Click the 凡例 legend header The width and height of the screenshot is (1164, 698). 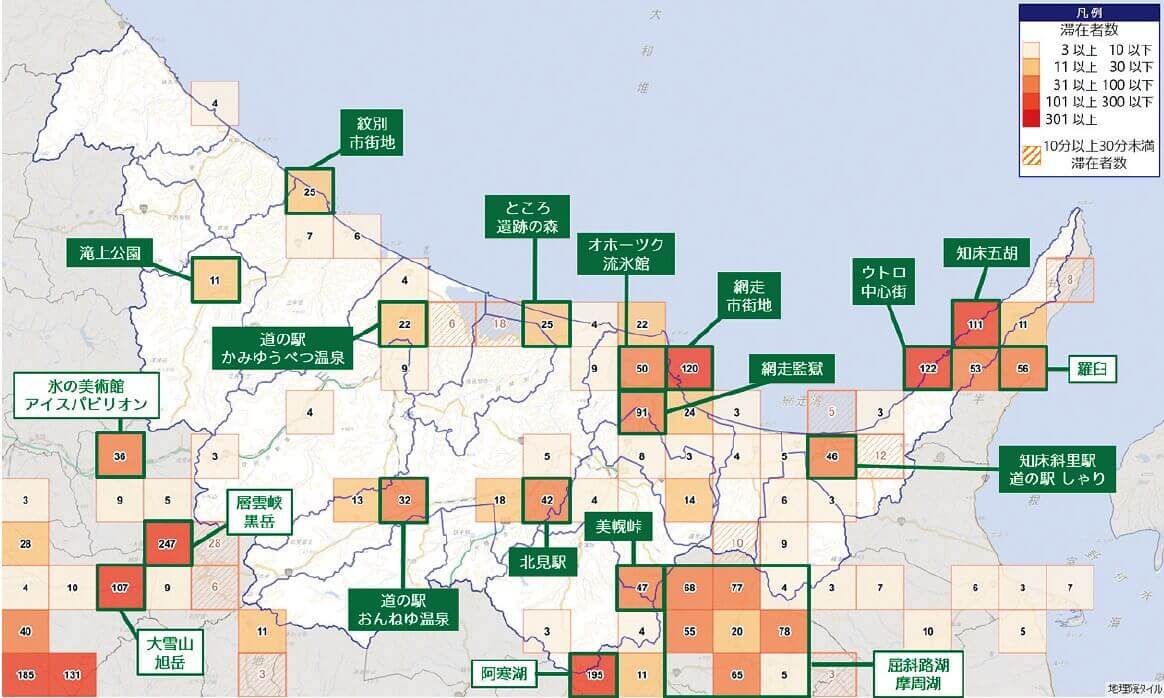coord(1088,12)
